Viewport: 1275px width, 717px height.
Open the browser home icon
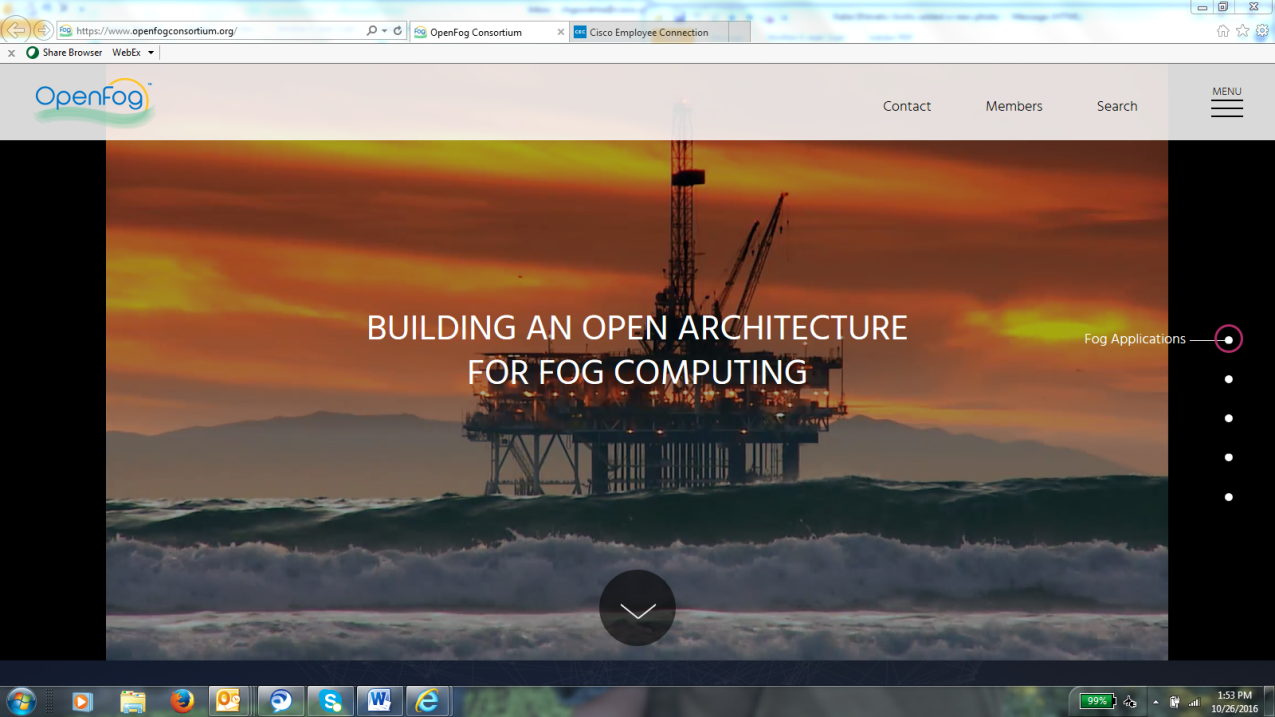(1222, 31)
